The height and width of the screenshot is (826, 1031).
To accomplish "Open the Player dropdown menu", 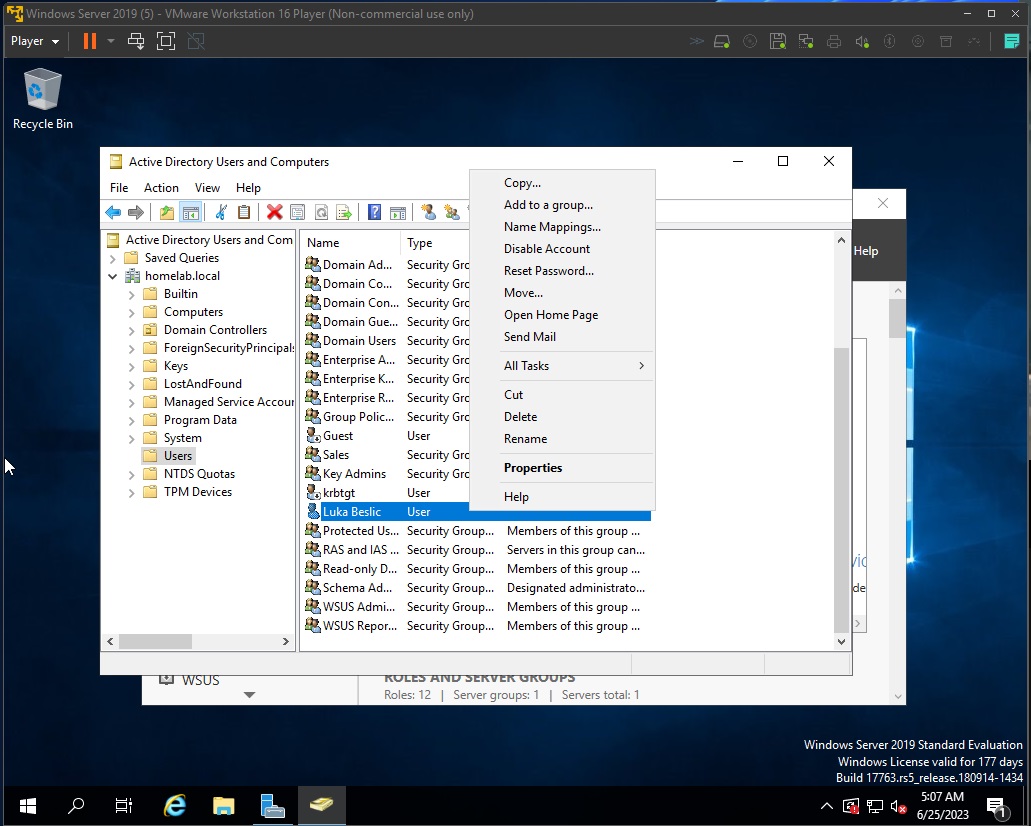I will [35, 41].
